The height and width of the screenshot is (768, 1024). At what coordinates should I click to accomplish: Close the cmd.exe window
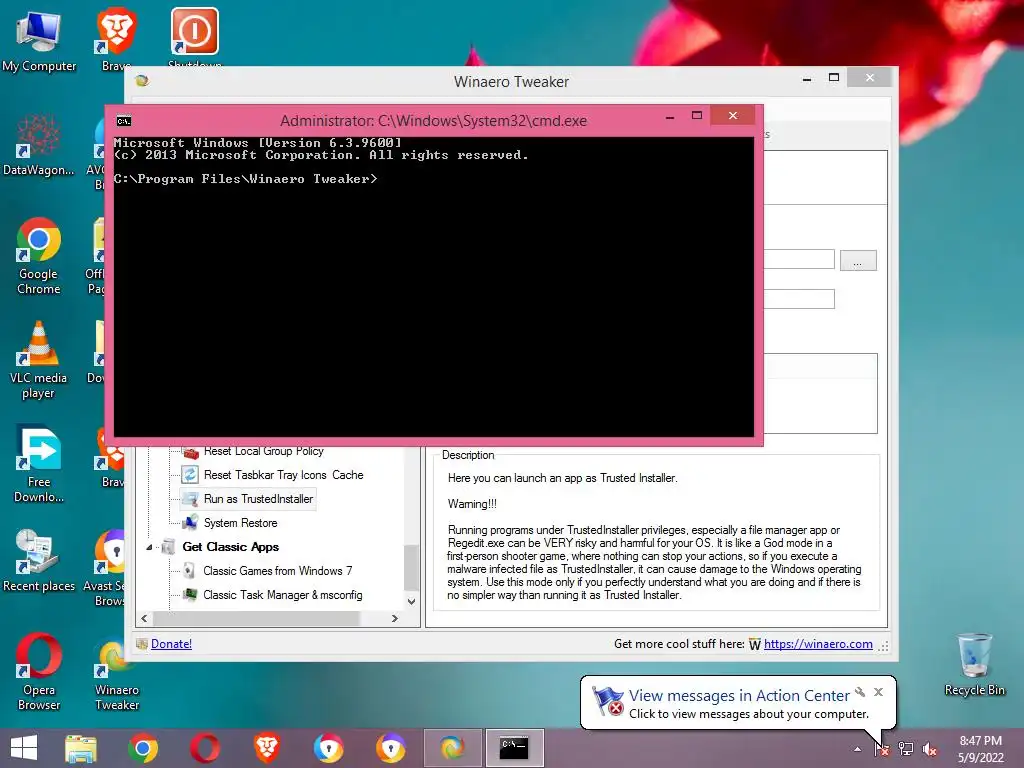pos(733,116)
